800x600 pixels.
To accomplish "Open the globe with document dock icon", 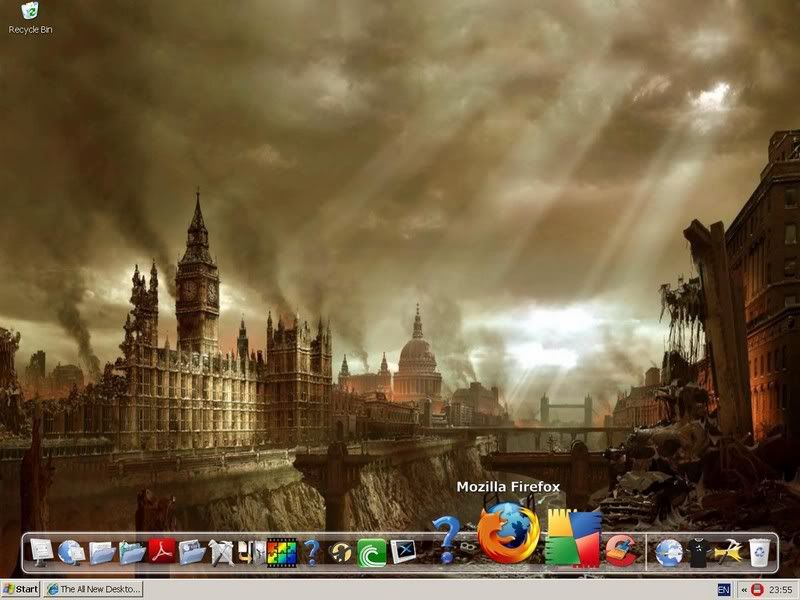I will tap(71, 552).
